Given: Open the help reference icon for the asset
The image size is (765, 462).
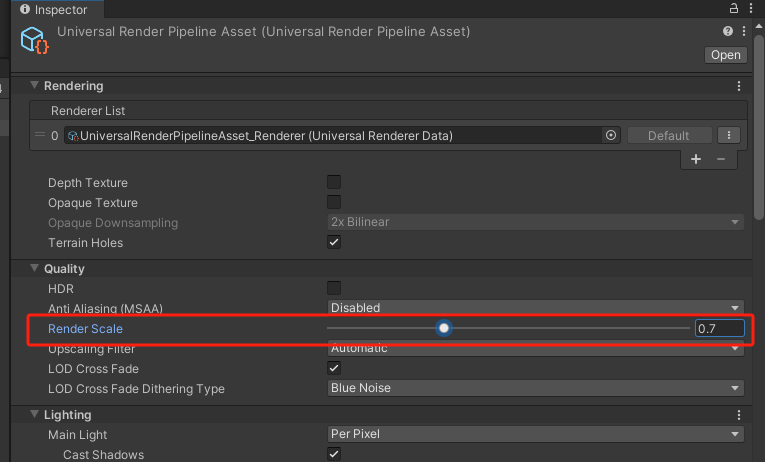Looking at the screenshot, I should (727, 33).
